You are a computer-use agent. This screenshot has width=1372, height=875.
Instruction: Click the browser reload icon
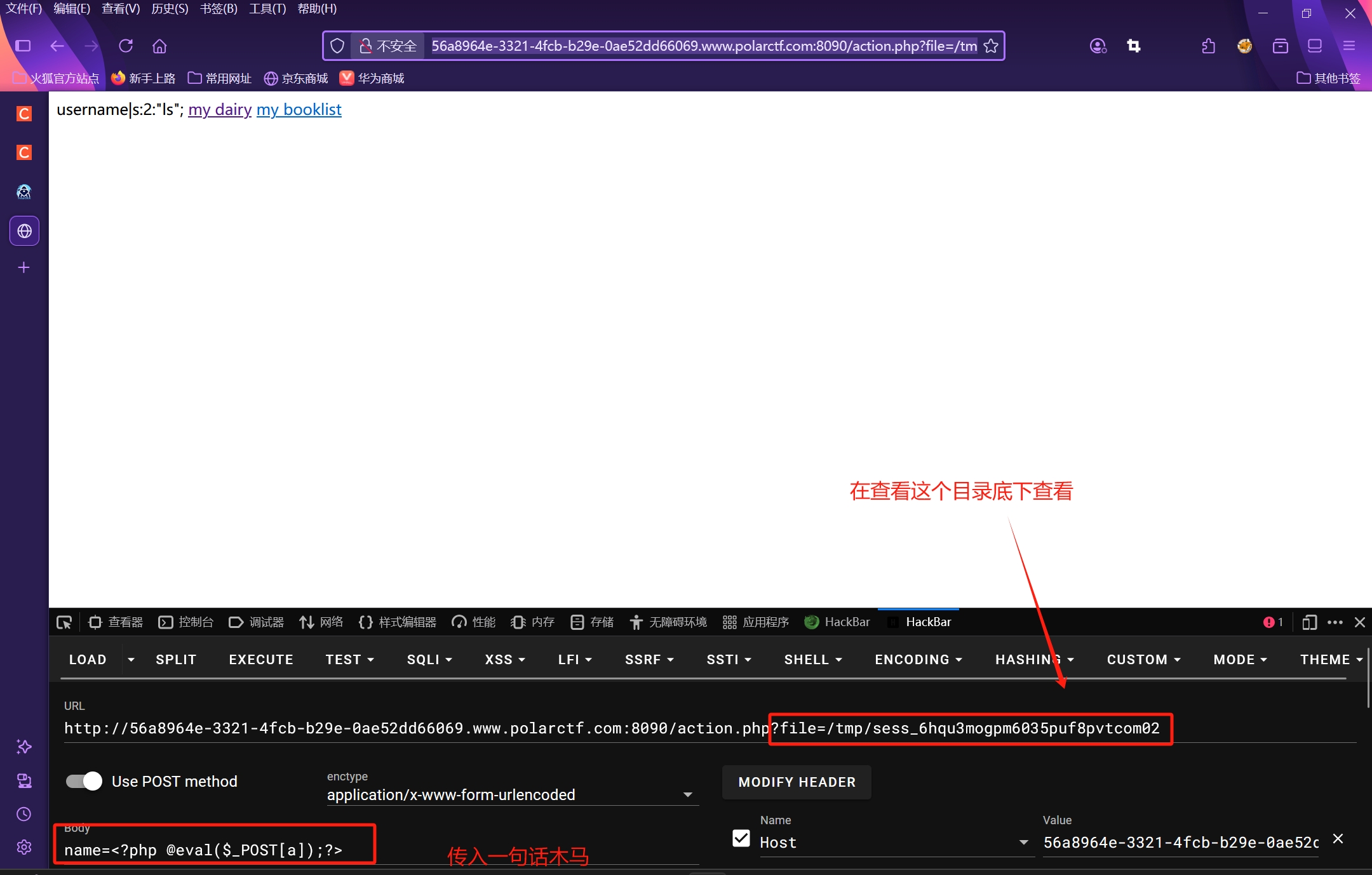pyautogui.click(x=126, y=46)
